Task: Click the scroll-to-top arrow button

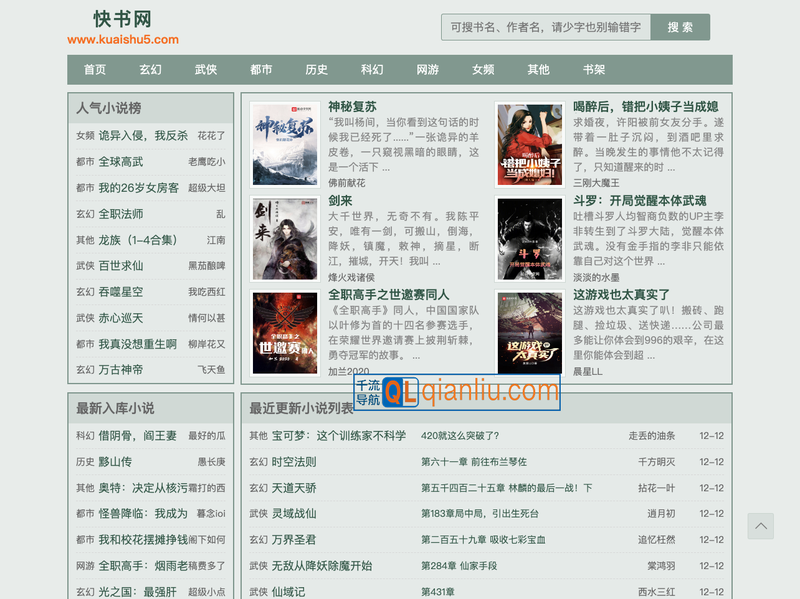Action: coord(761,526)
